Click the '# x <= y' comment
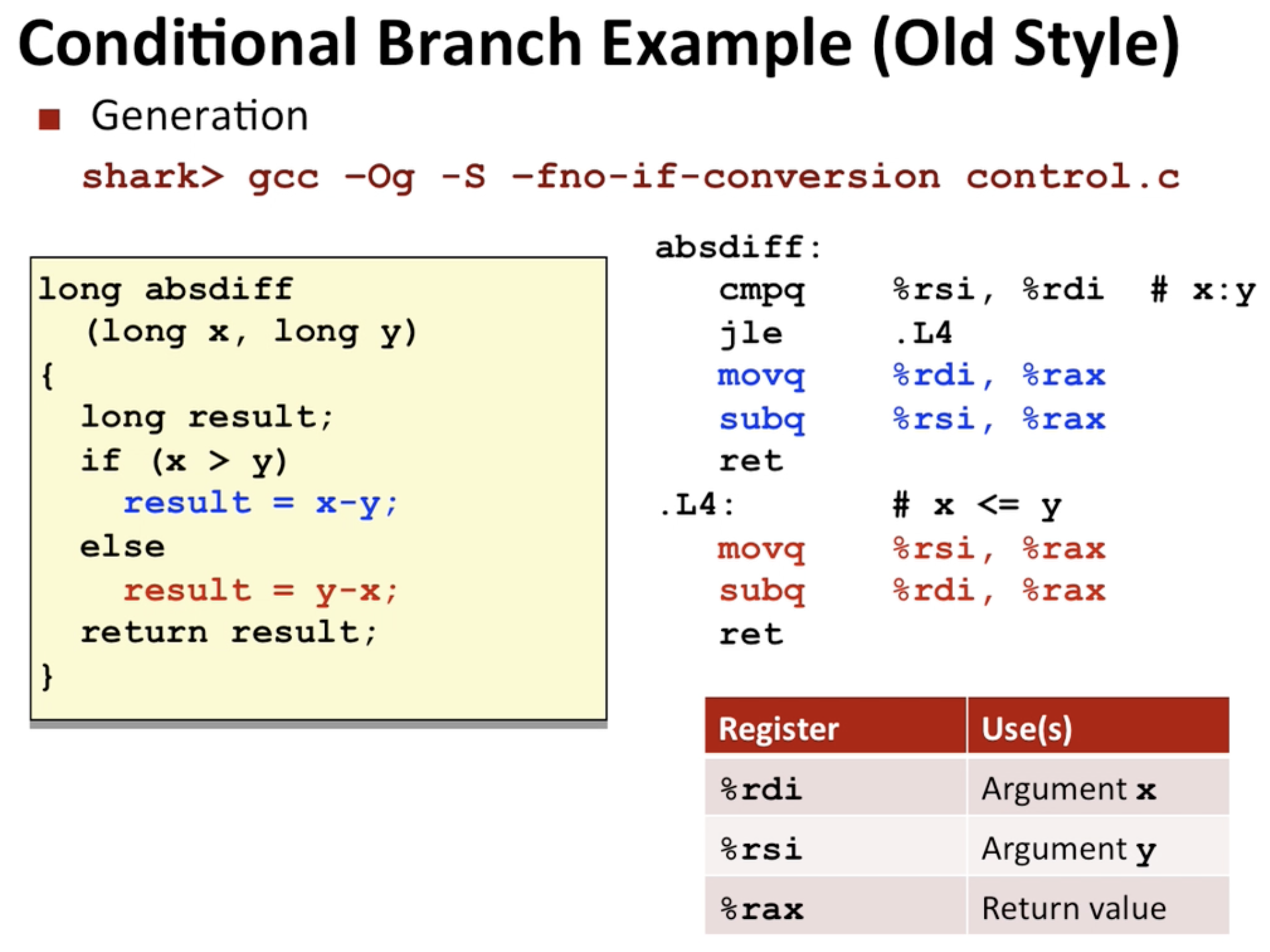This screenshot has width=1270, height=952. coord(976,507)
